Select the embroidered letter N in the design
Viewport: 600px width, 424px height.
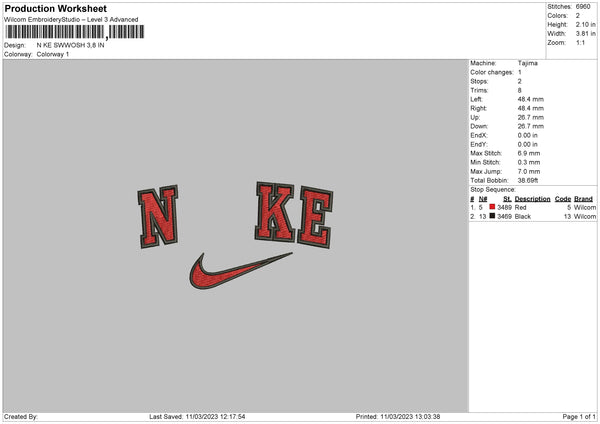click(x=158, y=217)
